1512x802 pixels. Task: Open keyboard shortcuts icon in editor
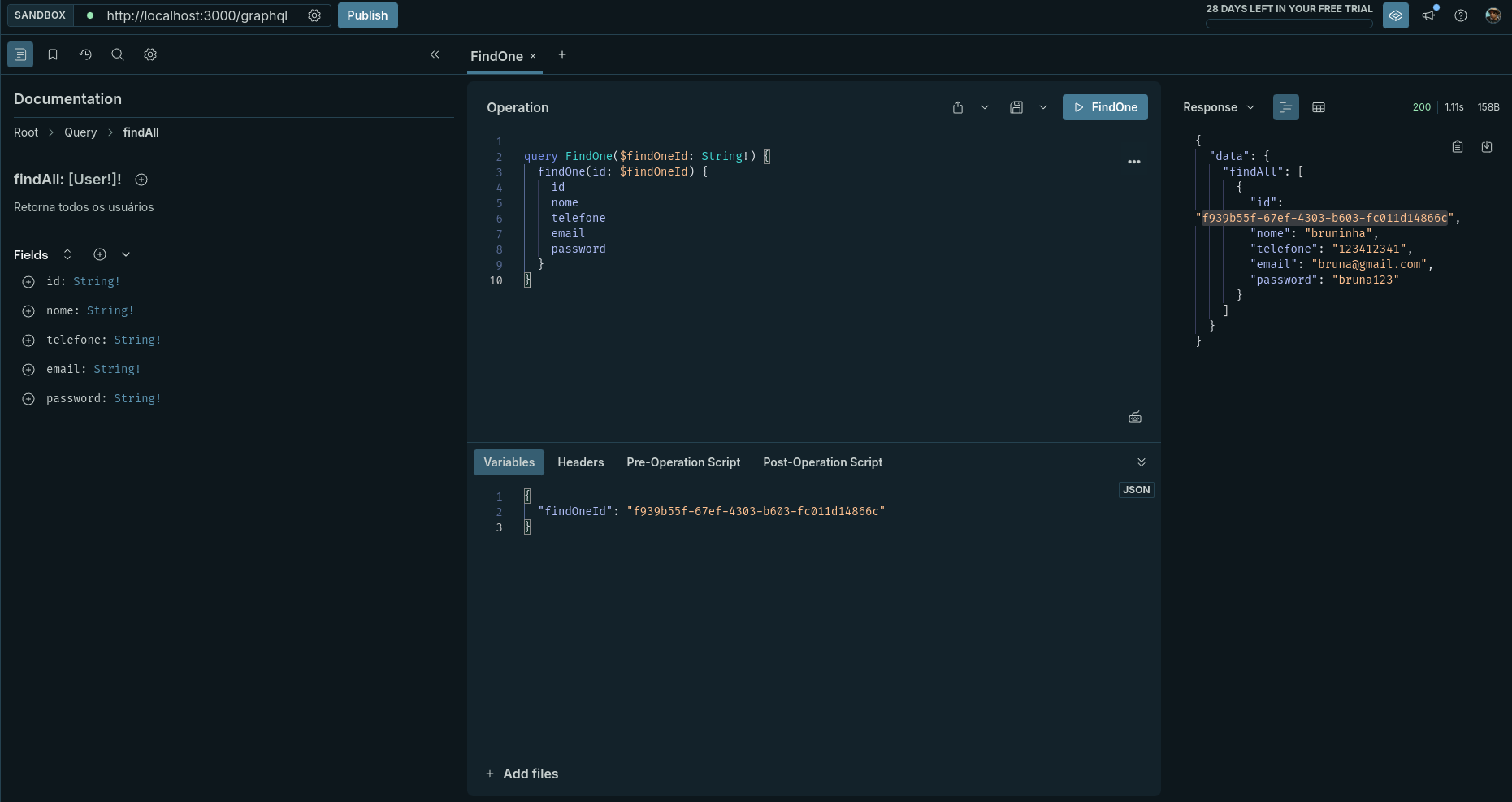pyautogui.click(x=1135, y=417)
